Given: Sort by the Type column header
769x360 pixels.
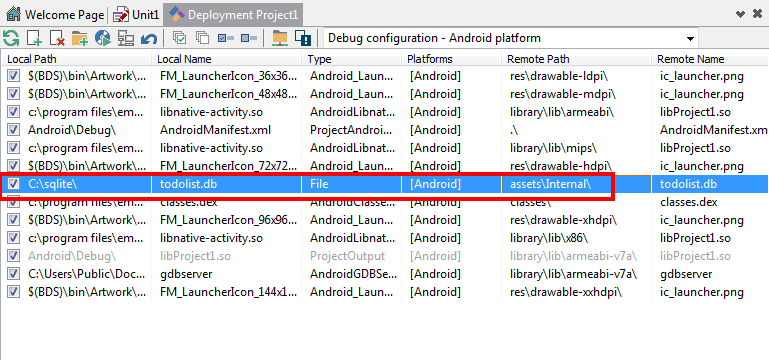Looking at the screenshot, I should pyautogui.click(x=351, y=59).
